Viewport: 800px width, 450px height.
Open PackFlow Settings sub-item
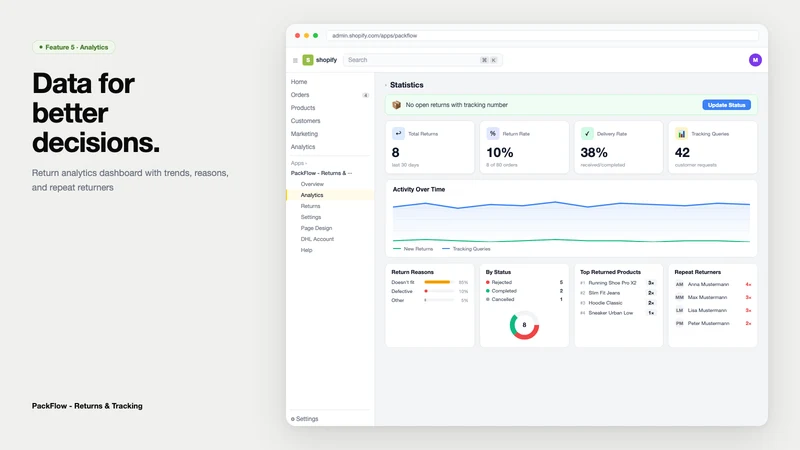coord(311,217)
